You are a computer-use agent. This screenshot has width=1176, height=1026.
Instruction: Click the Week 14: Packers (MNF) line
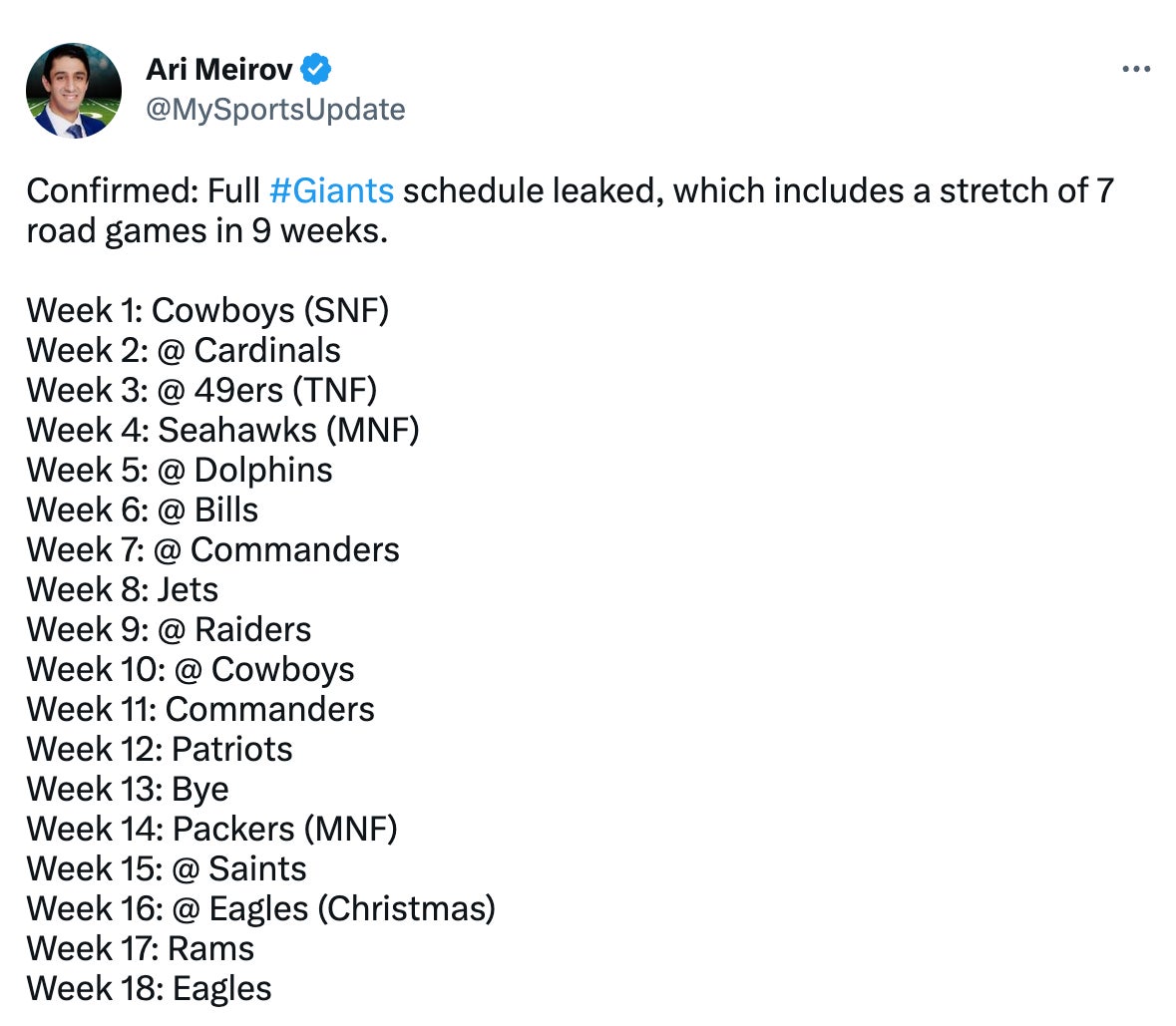[211, 829]
